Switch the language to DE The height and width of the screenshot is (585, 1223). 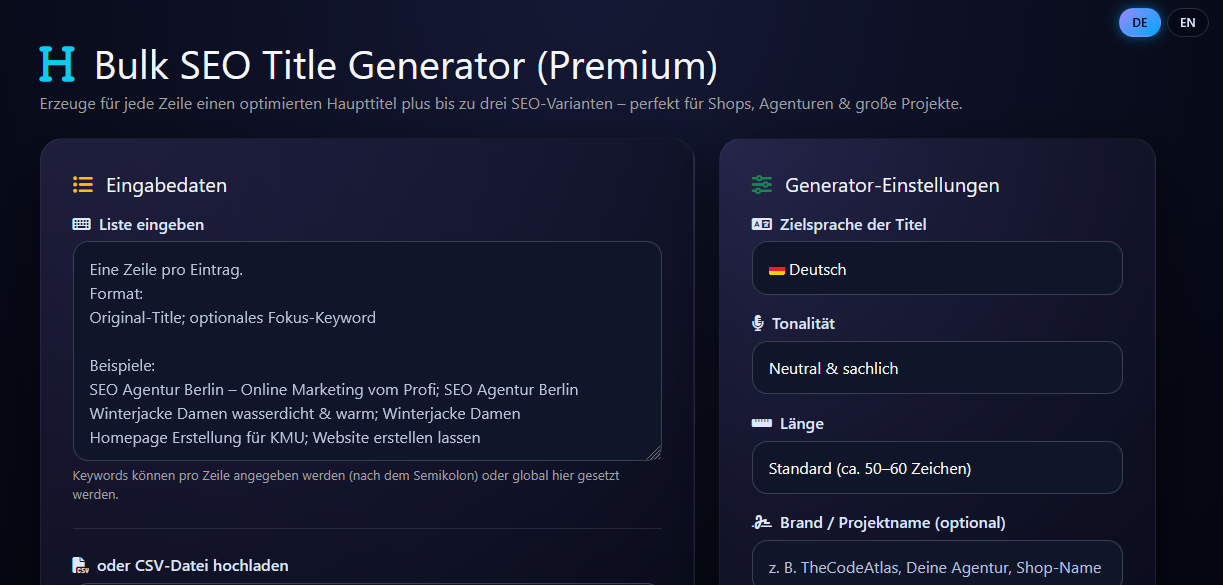point(1139,22)
